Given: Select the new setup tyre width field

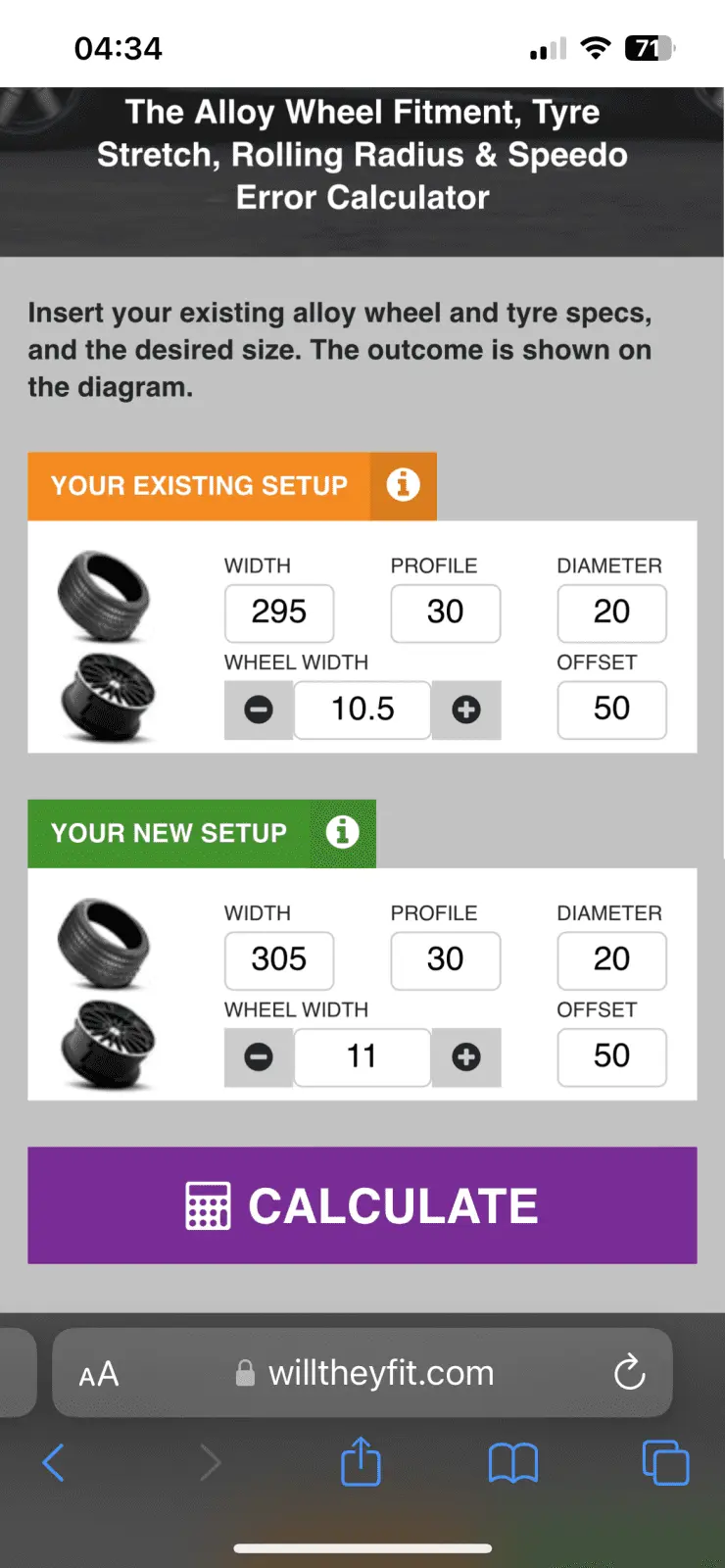Looking at the screenshot, I should point(279,959).
